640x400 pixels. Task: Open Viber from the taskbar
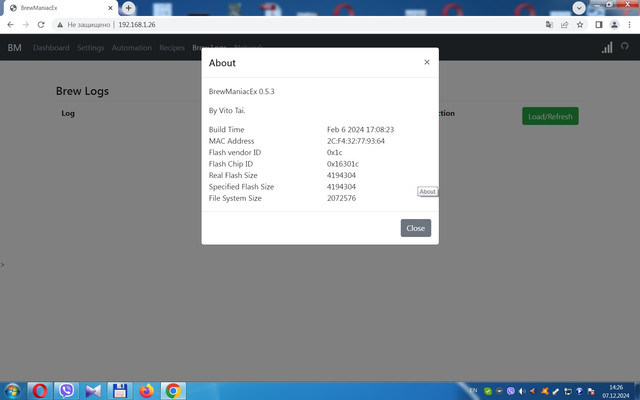pyautogui.click(x=66, y=391)
